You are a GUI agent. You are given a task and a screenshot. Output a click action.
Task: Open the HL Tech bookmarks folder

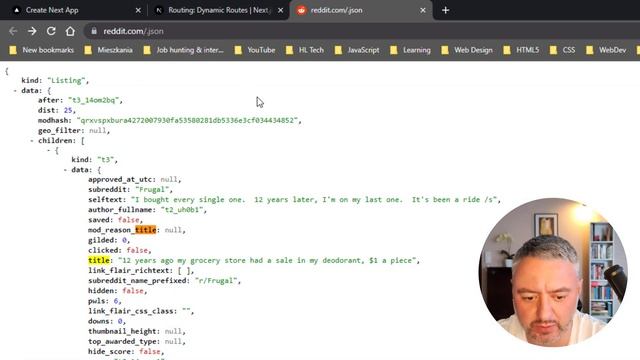(x=305, y=50)
